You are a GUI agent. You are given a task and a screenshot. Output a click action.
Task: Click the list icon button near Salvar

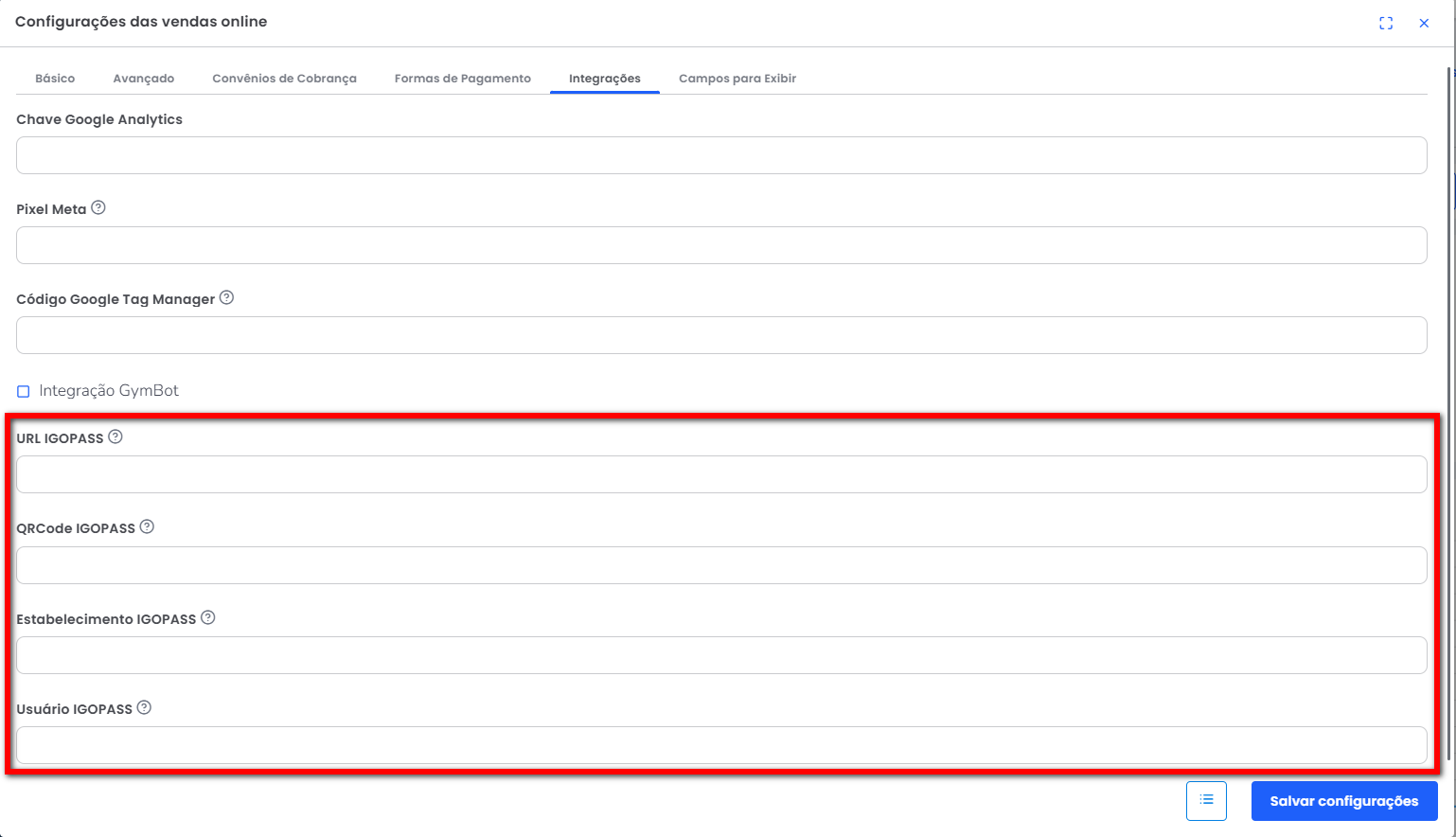coord(1206,801)
